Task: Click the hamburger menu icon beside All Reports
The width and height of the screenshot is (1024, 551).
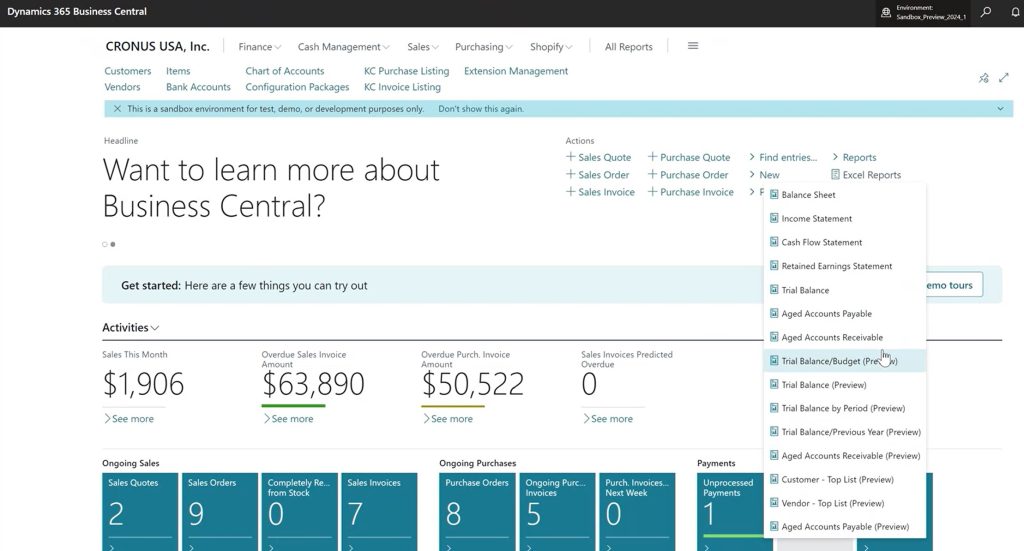Action: coord(693,46)
